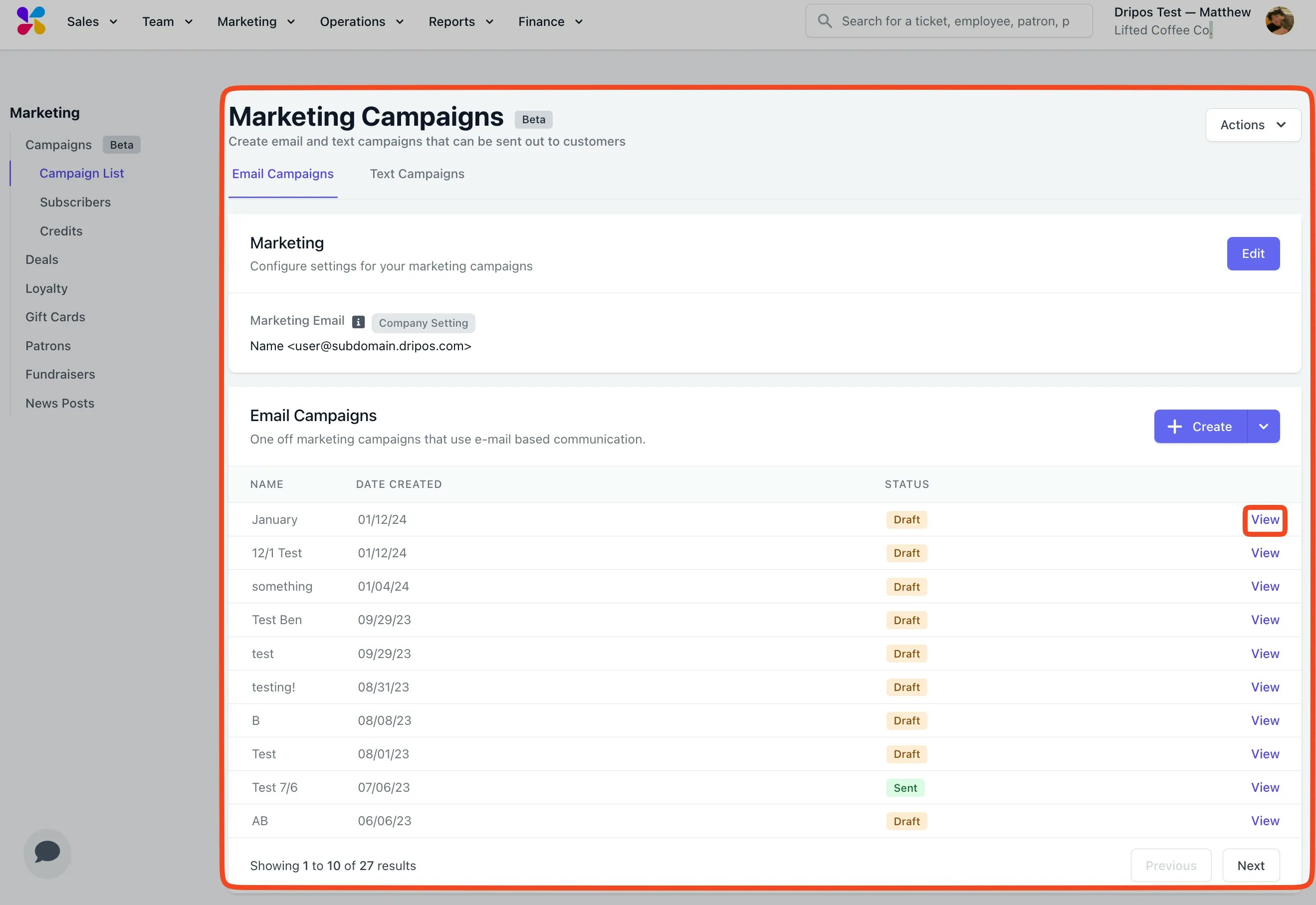Click the Dripos colorful logo icon

(31, 21)
